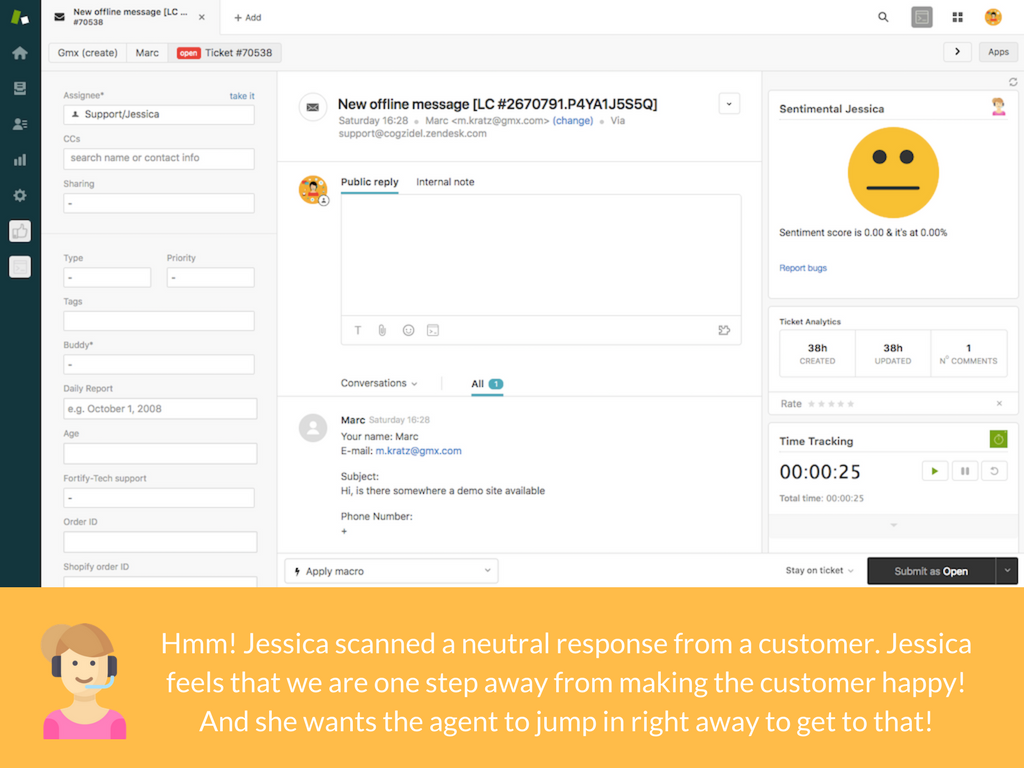Toggle the Time Tracking green power button

998,440
